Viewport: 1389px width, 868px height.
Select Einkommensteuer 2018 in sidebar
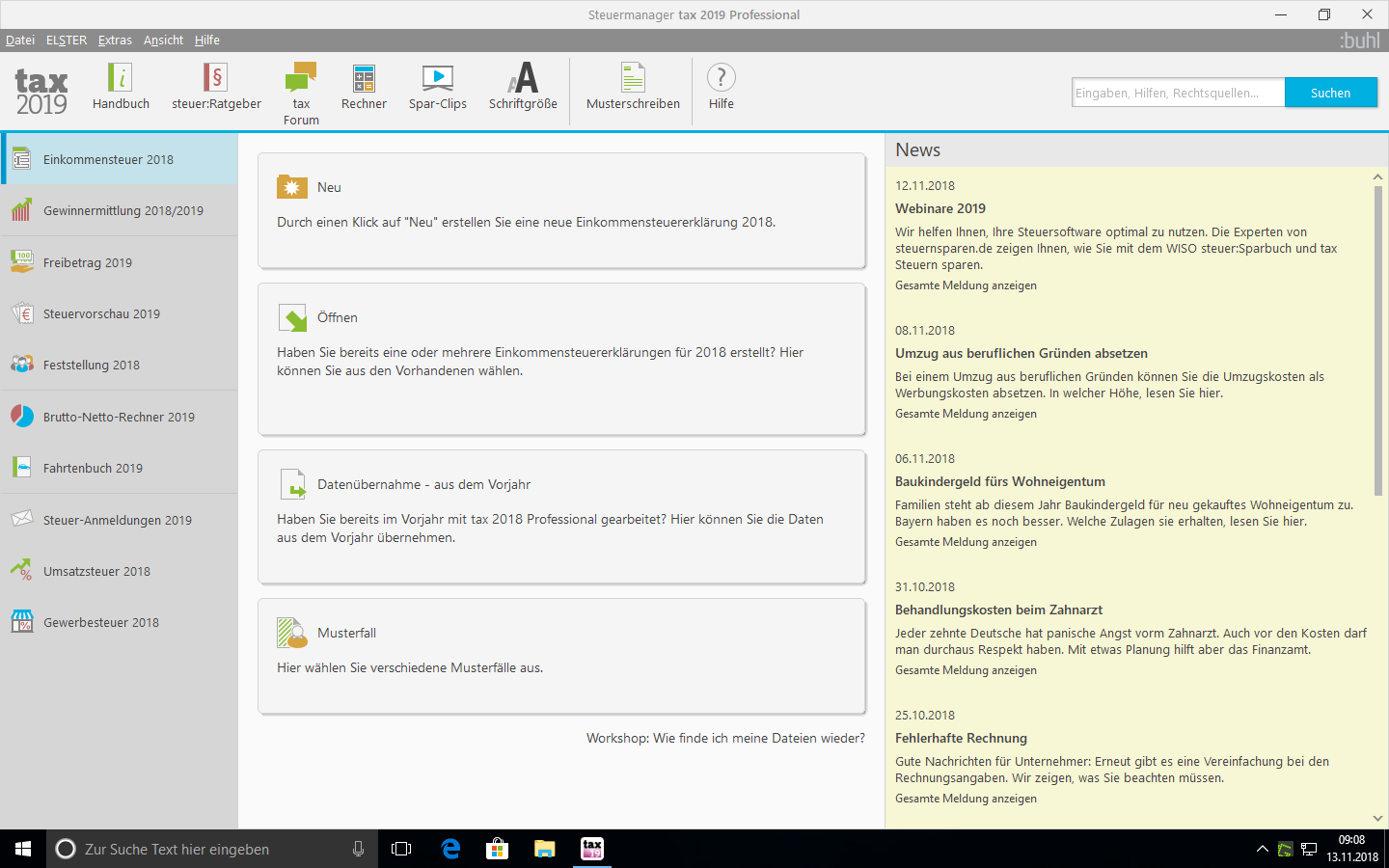(119, 159)
